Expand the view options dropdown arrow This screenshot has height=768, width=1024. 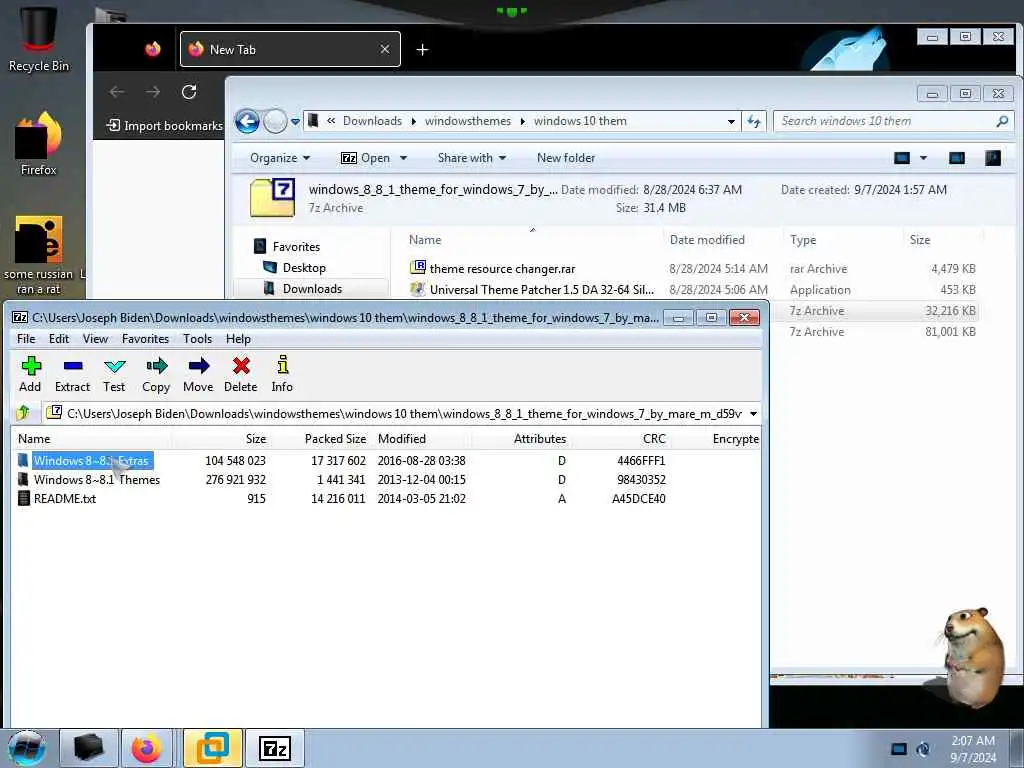923,158
